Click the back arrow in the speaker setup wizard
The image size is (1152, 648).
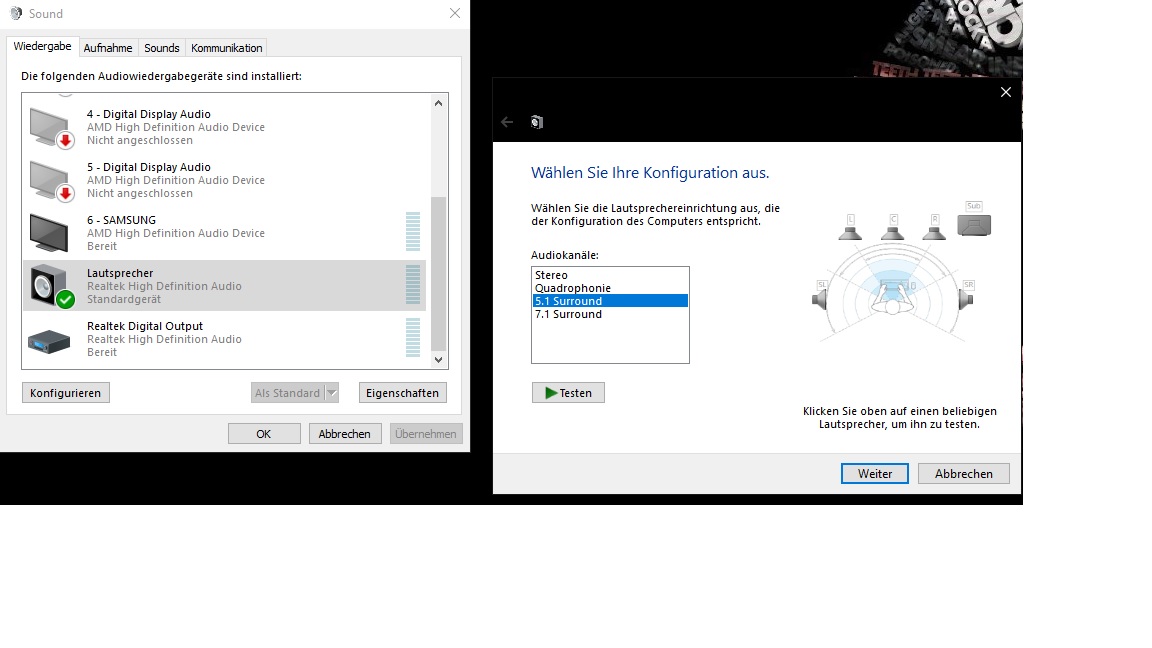(x=507, y=122)
